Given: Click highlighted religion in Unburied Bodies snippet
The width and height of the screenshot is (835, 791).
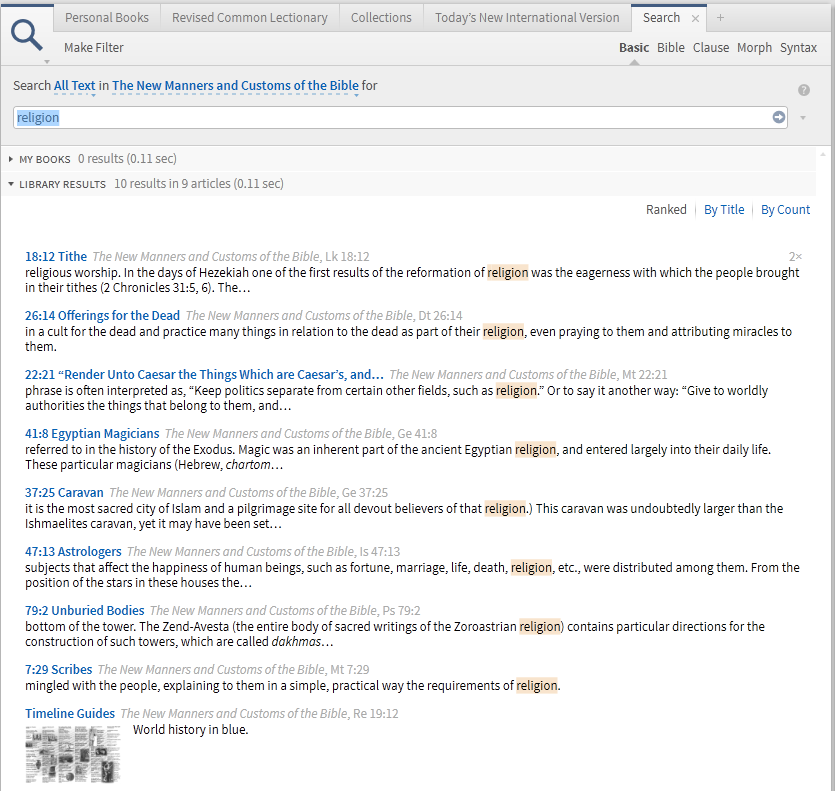Looking at the screenshot, I should pyautogui.click(x=539, y=626).
